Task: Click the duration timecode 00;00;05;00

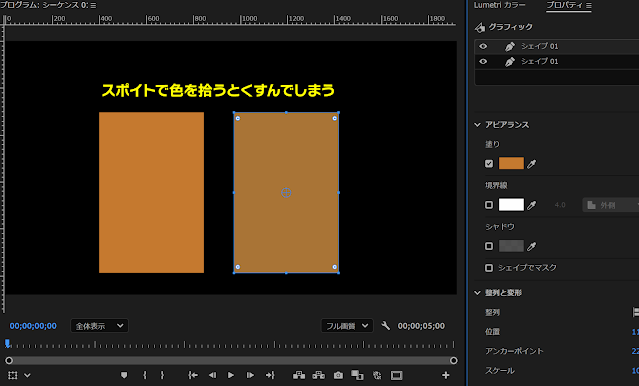Action: [x=421, y=326]
